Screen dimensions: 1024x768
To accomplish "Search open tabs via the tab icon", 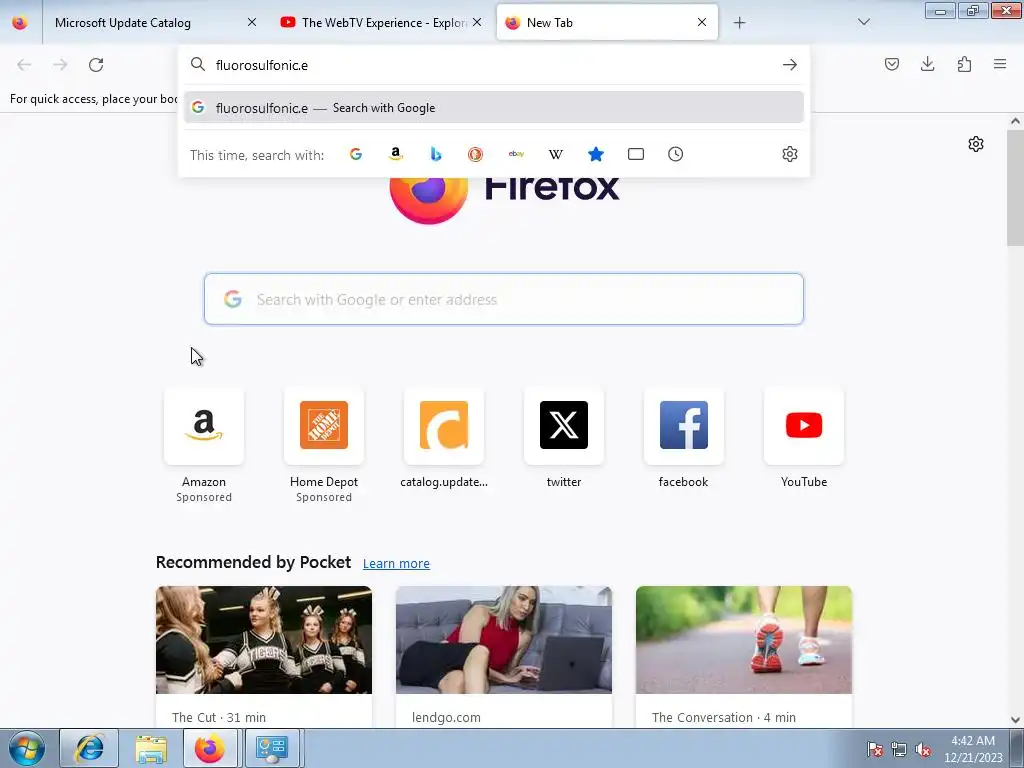I will point(635,154).
